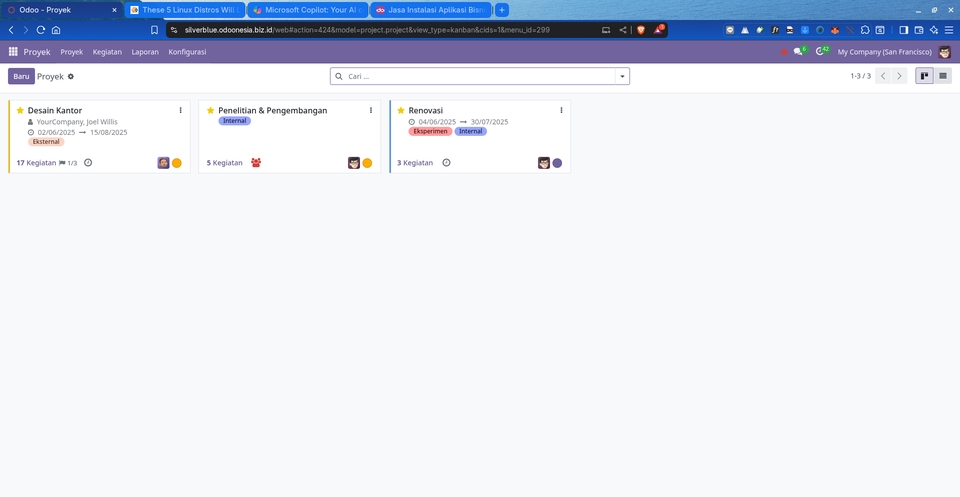The height and width of the screenshot is (497, 960).
Task: Toggle favorite star on Renovasi project
Action: [x=401, y=110]
